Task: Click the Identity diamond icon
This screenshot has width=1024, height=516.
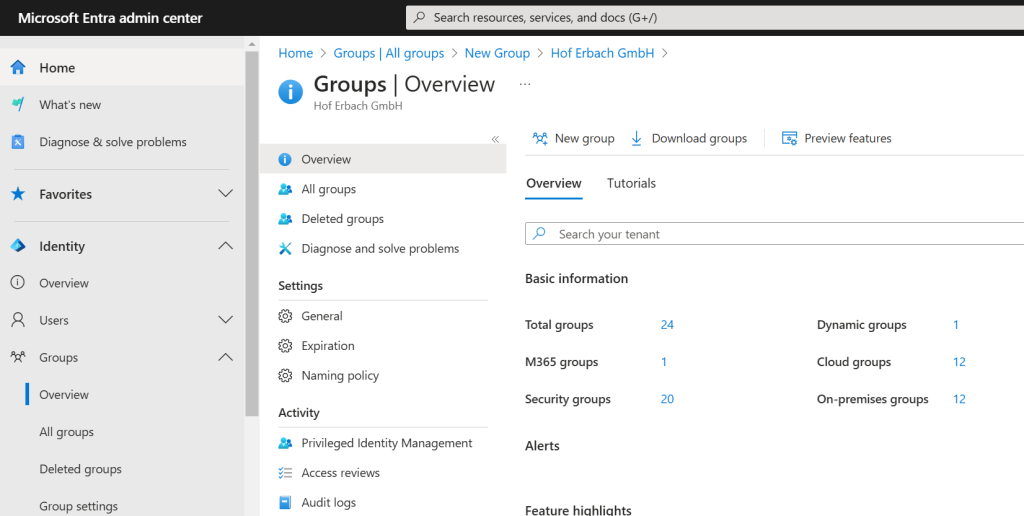Action: [18, 246]
